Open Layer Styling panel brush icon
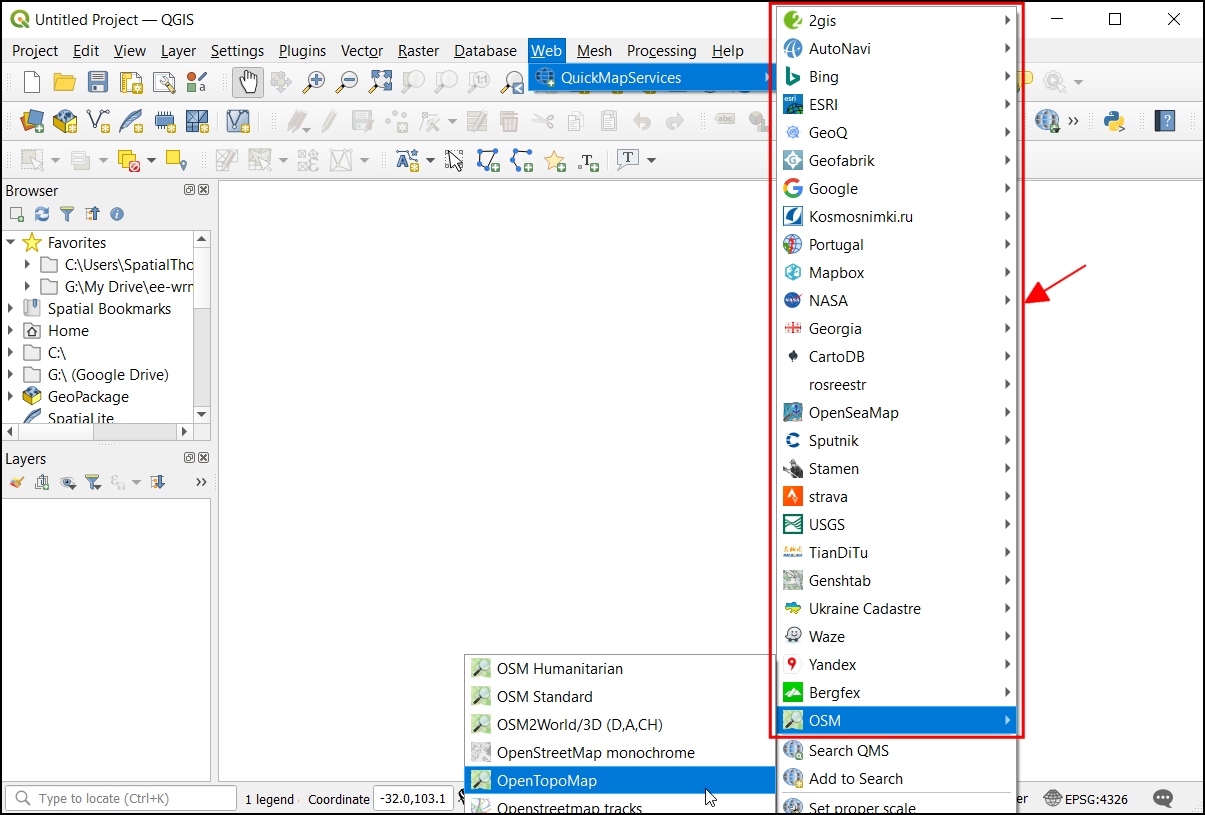1205x815 pixels. (16, 482)
